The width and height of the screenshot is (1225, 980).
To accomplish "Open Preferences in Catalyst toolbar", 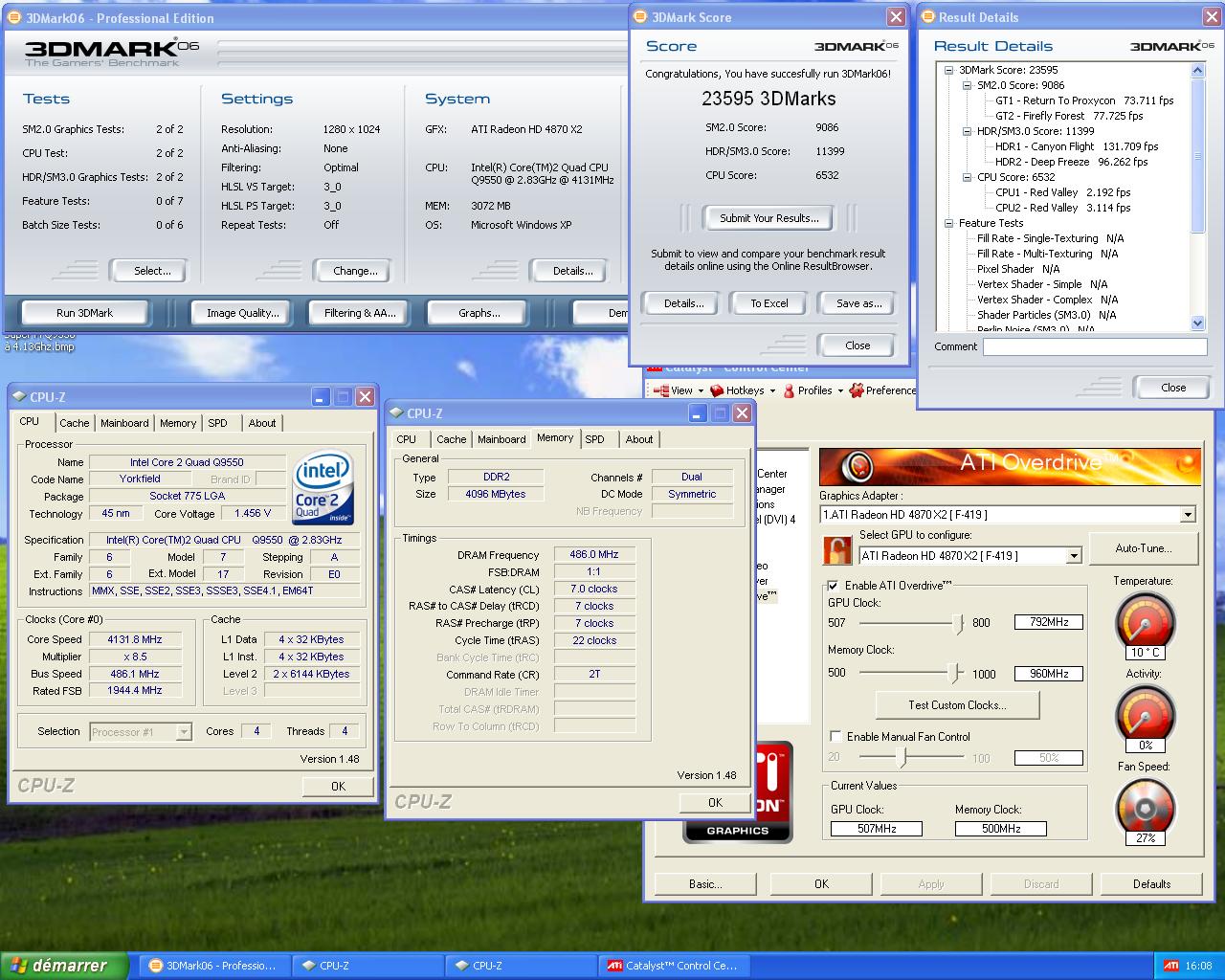I will point(883,390).
